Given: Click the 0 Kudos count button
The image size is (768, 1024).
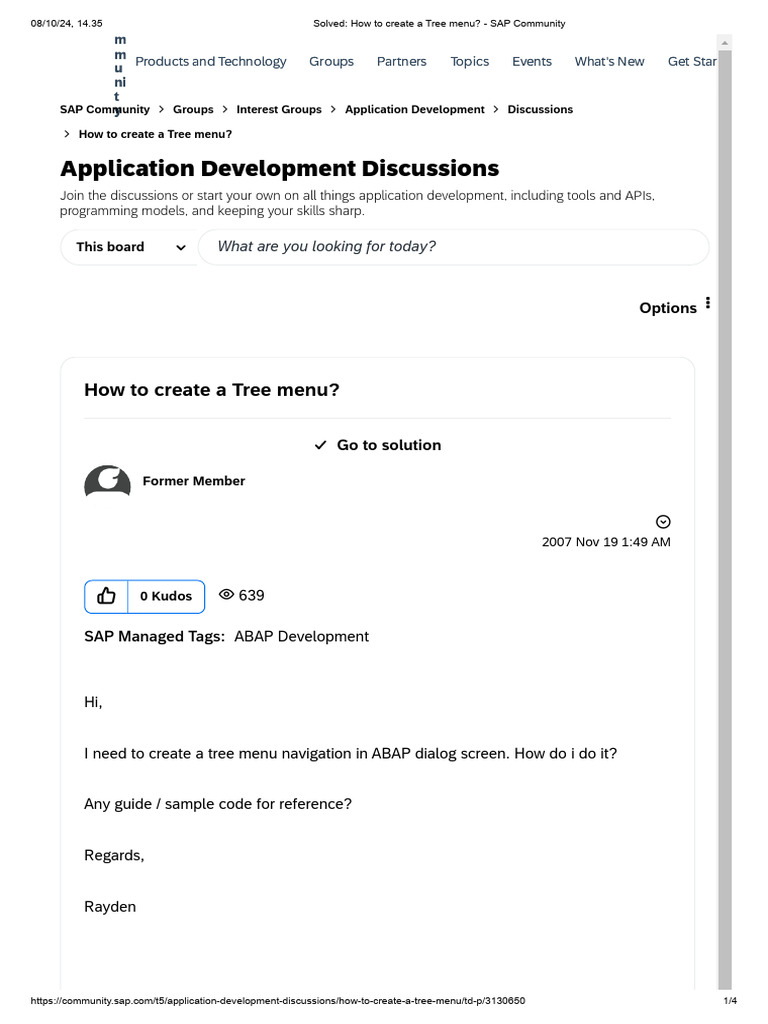Looking at the screenshot, I should [x=166, y=596].
